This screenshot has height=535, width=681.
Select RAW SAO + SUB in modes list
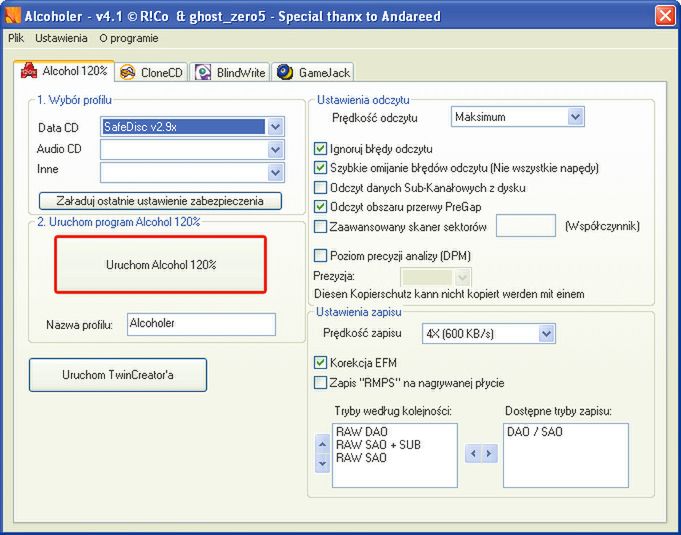click(378, 445)
